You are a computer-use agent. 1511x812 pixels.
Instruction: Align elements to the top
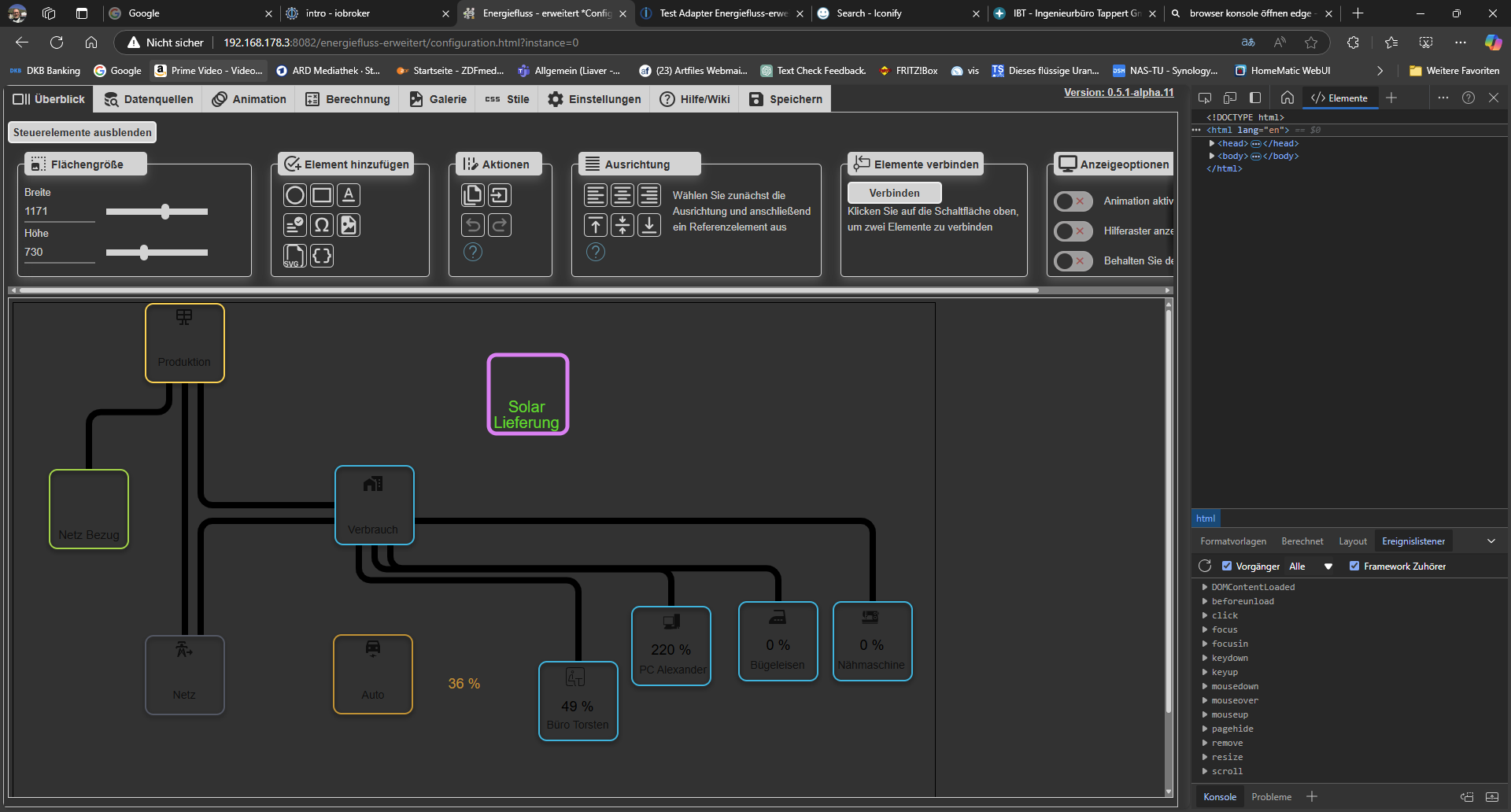coord(596,225)
